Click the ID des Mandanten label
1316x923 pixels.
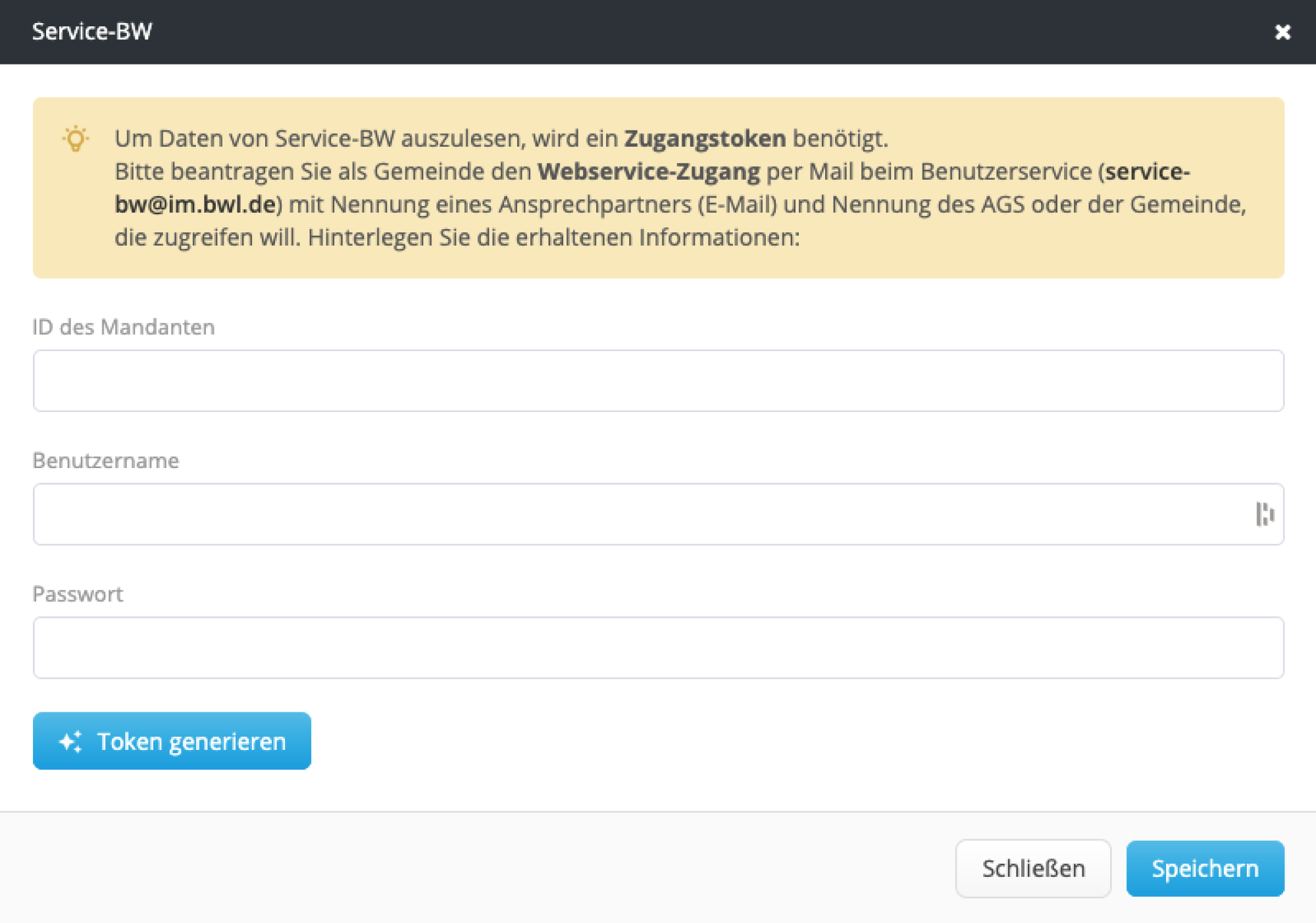(124, 327)
